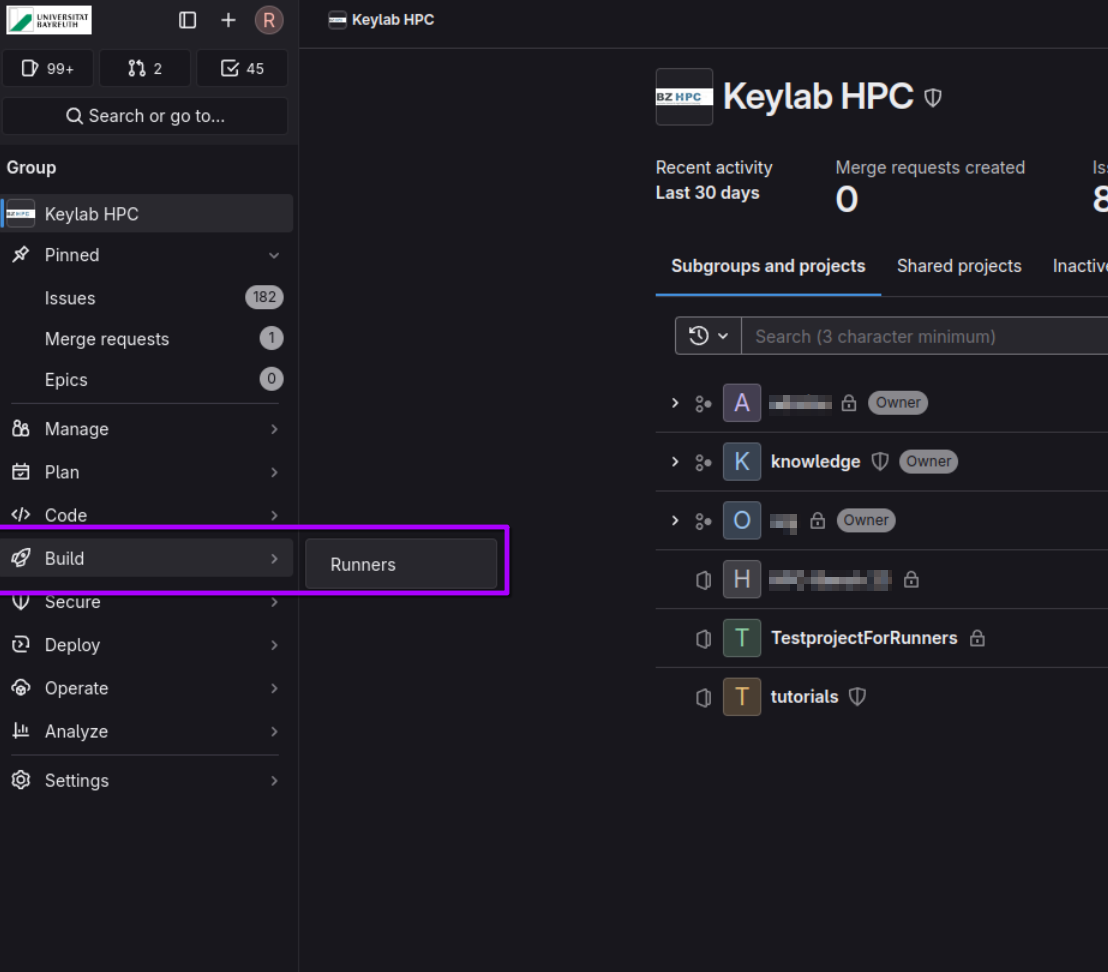
Task: Click the Analyze chart icon
Action: (x=20, y=730)
